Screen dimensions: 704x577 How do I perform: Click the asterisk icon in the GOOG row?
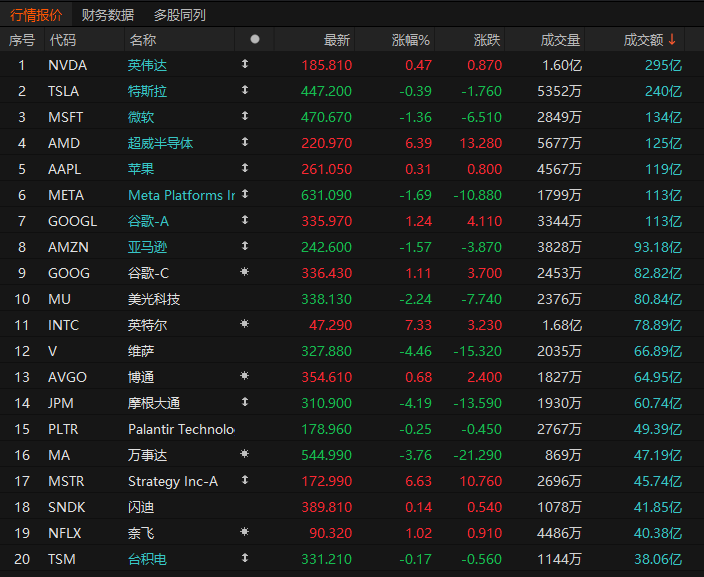(245, 272)
